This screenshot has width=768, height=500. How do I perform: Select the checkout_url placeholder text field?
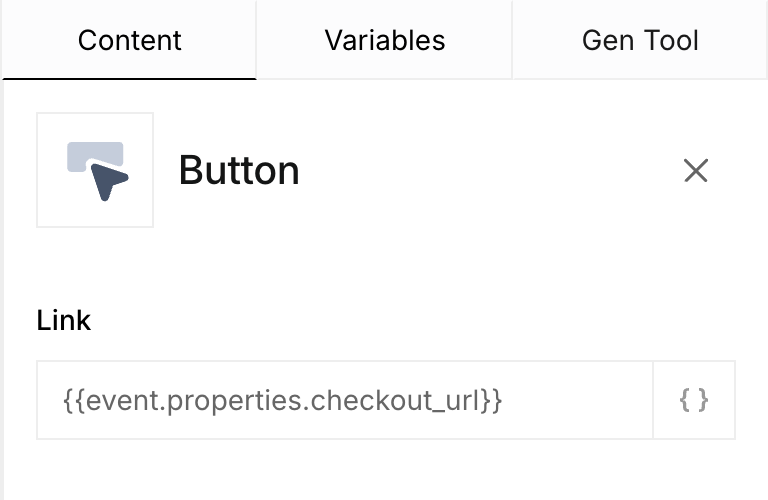pos(345,400)
